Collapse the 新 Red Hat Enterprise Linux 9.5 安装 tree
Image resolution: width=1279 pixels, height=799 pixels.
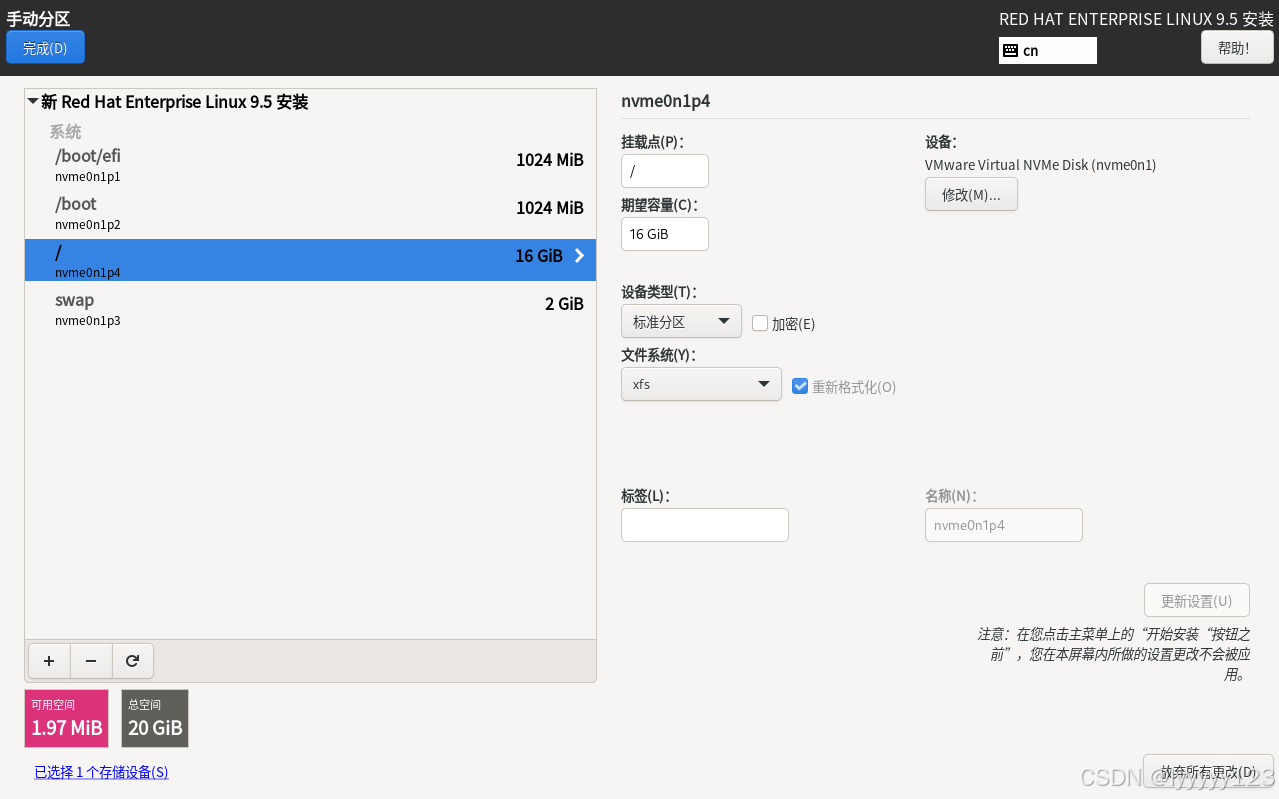click(32, 101)
